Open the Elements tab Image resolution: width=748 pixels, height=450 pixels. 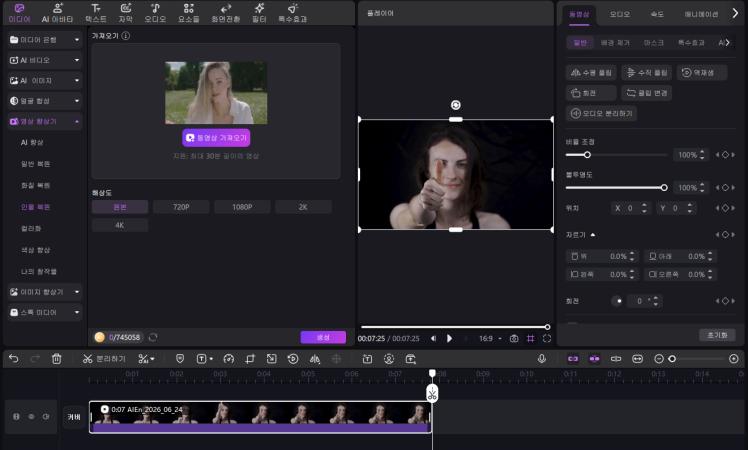[188, 13]
